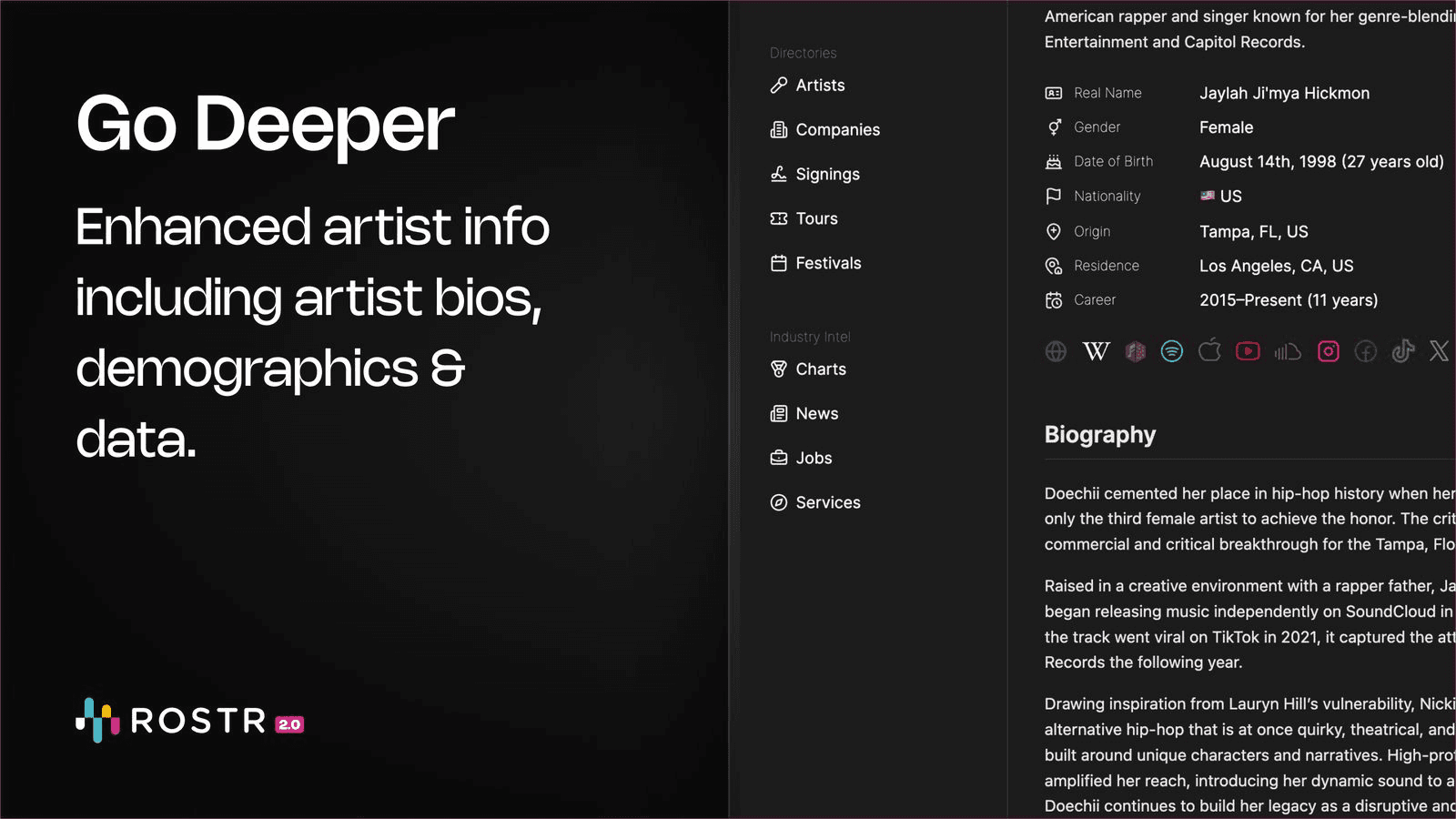Screen dimensions: 1456x819
Task: Click the globe website icon
Action: coord(1056,351)
